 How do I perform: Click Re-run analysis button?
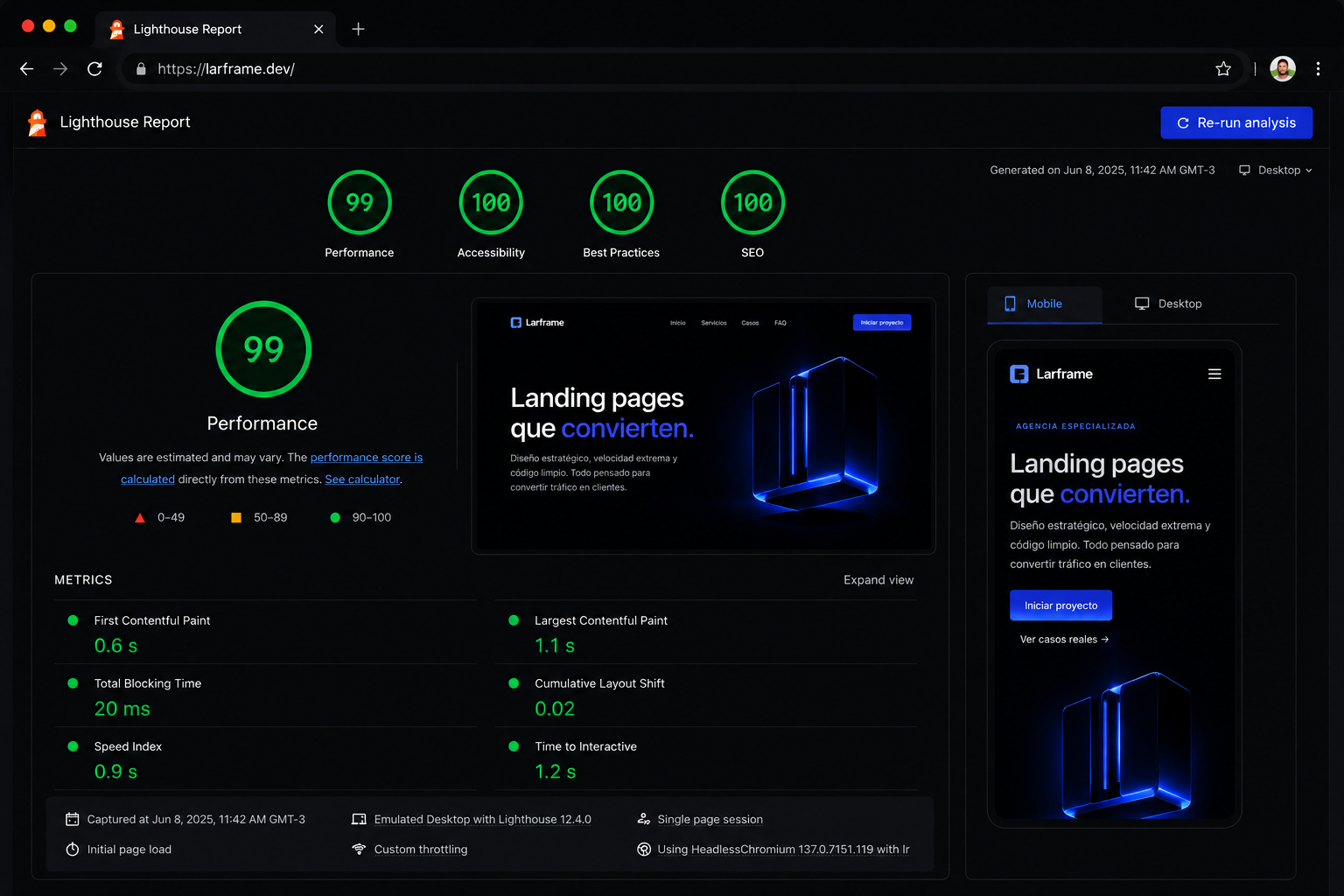[1236, 122]
